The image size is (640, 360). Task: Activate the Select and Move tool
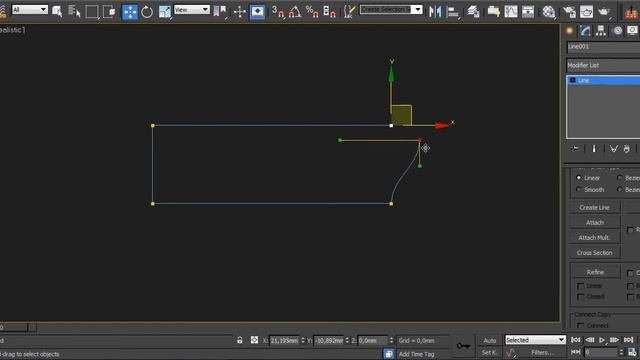(x=130, y=12)
